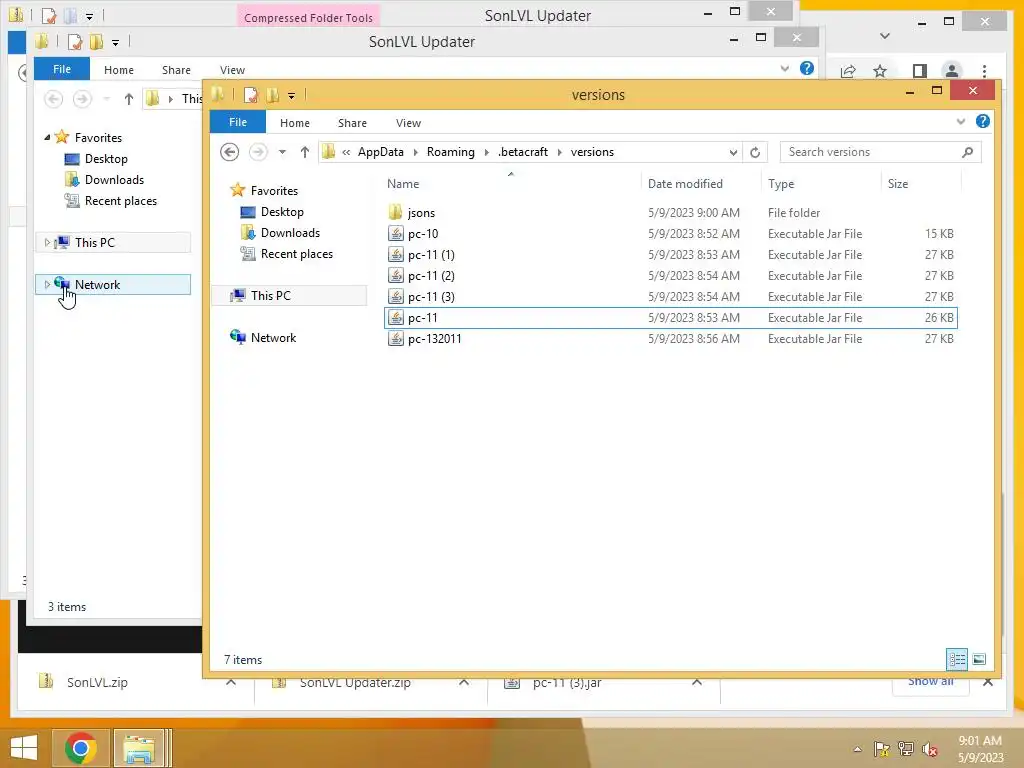Go up one level in SonLVL Updater window
Screen dimensions: 1024x768
[x=129, y=99]
